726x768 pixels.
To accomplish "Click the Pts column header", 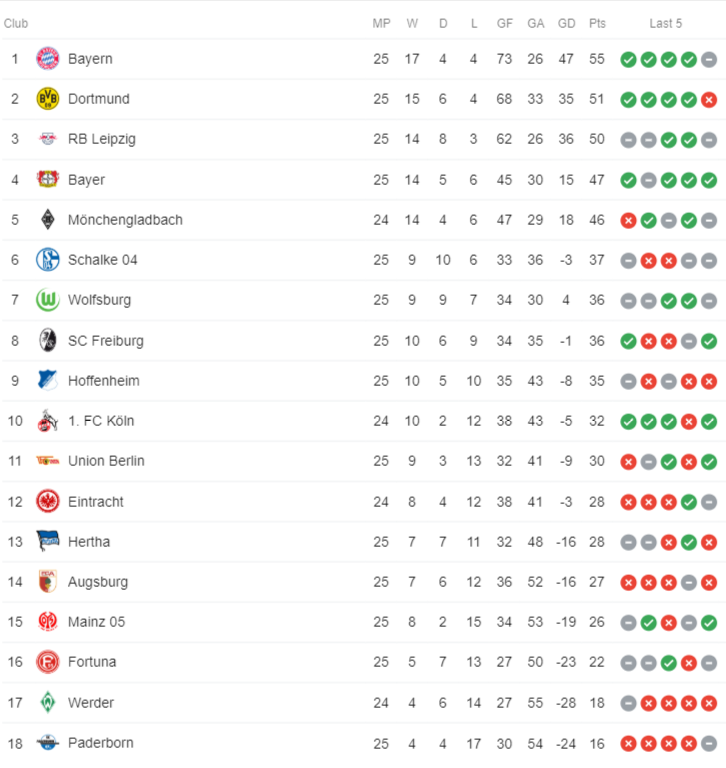I will tap(597, 24).
